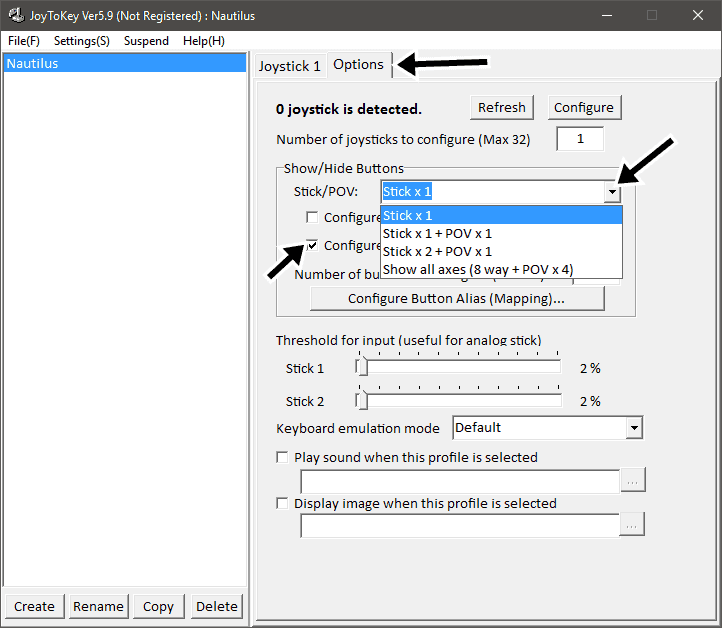Open the Suspend menu
Screen dimensions: 722x628
tap(146, 41)
